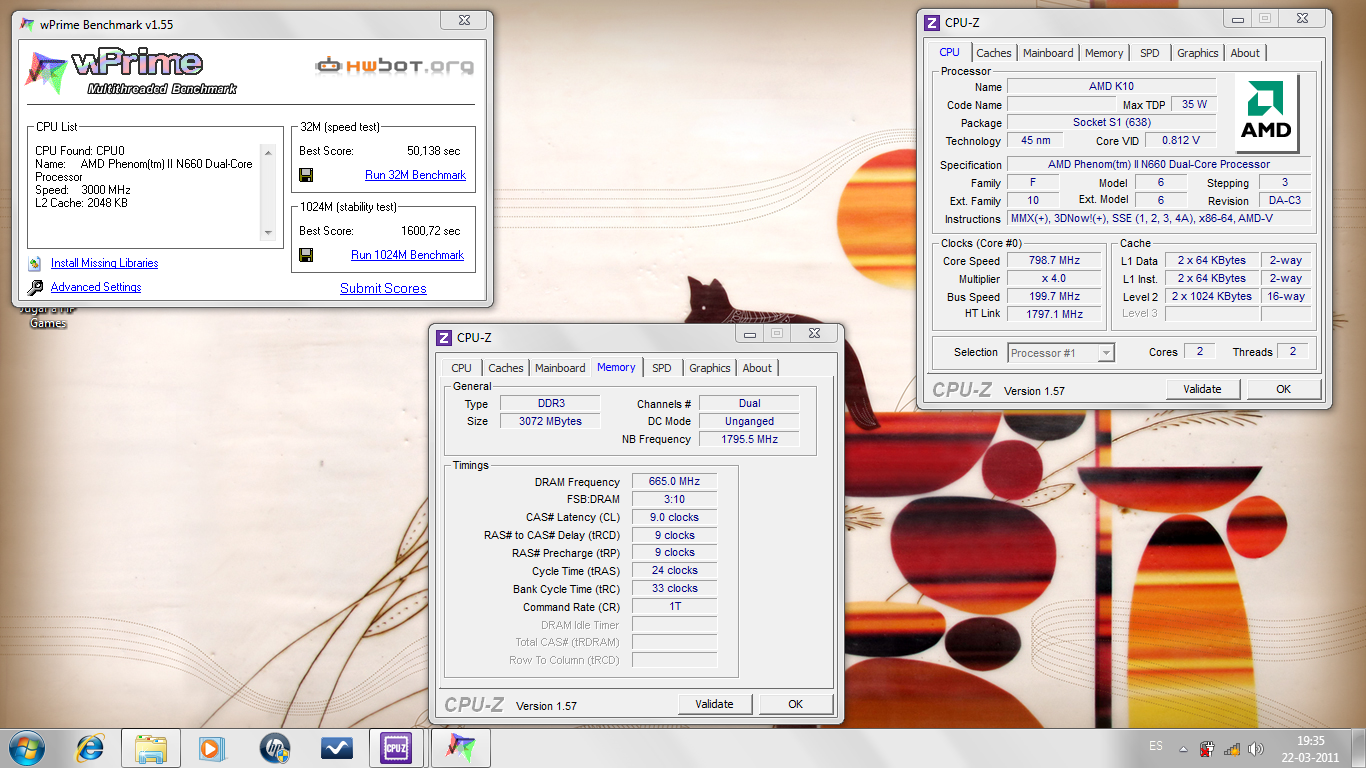This screenshot has height=768, width=1366.
Task: Open the Windows Start menu
Action: pyautogui.click(x=26, y=748)
